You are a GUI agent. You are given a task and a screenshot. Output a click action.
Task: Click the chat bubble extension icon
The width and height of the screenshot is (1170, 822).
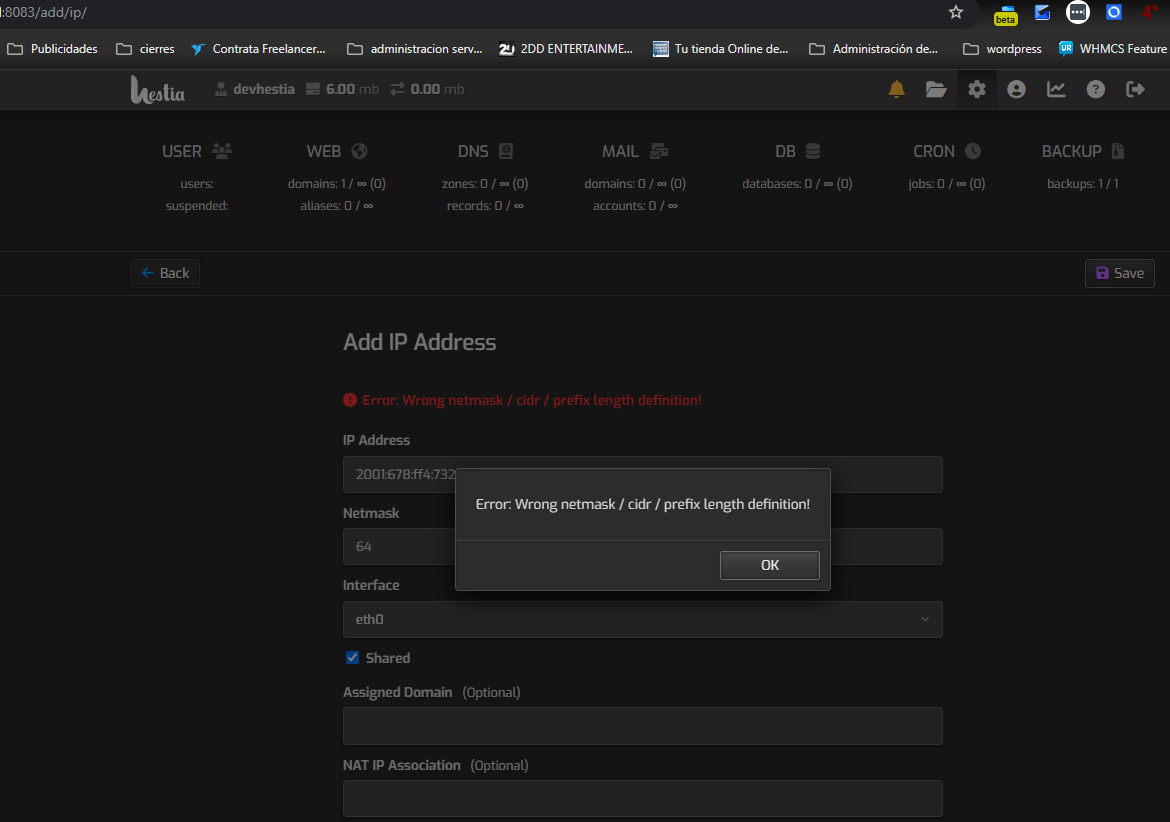click(x=1077, y=12)
